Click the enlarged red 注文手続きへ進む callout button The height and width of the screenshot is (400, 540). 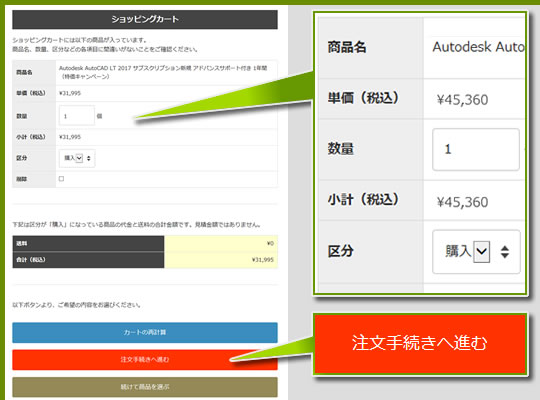(420, 343)
